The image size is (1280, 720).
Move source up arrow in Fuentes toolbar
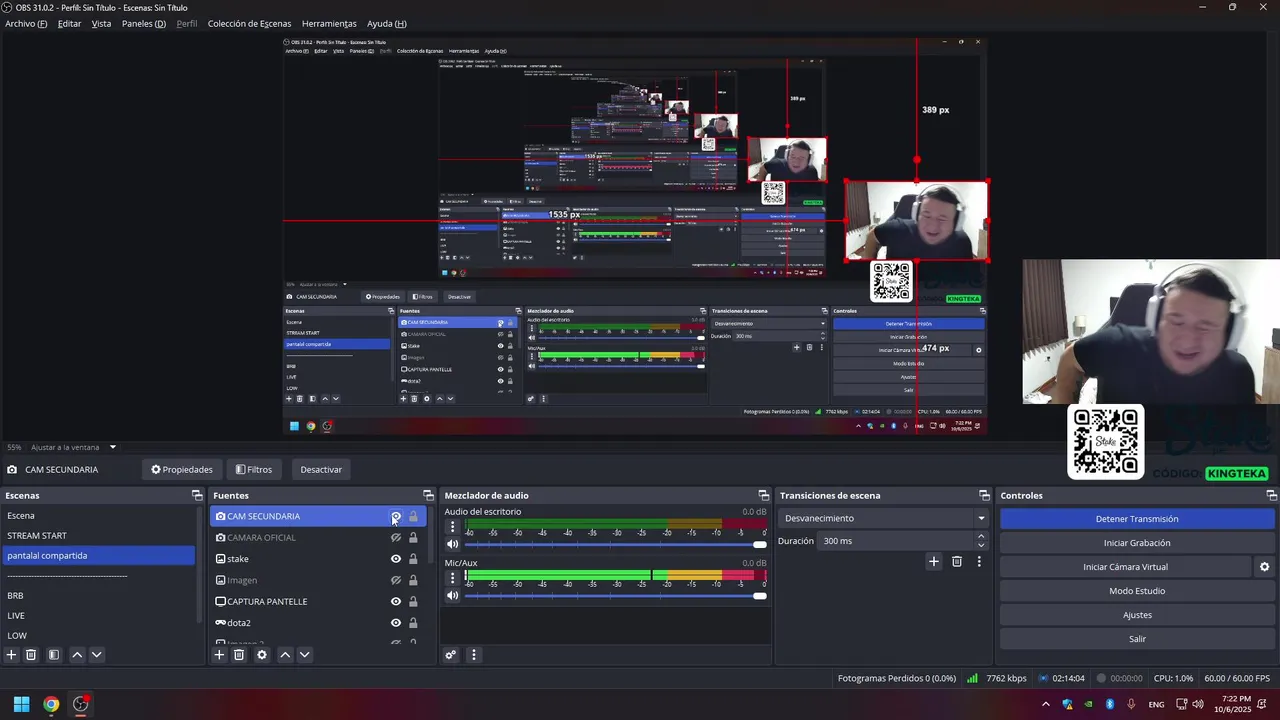(285, 655)
